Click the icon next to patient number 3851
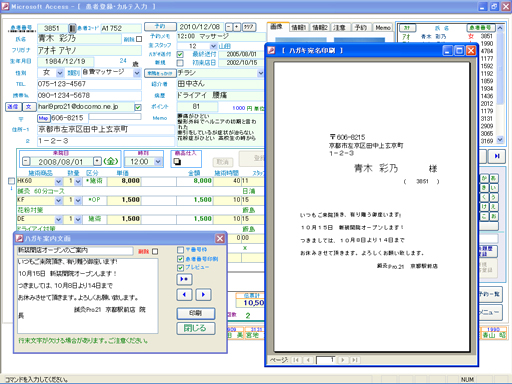The height and width of the screenshot is (384, 512). [72, 28]
